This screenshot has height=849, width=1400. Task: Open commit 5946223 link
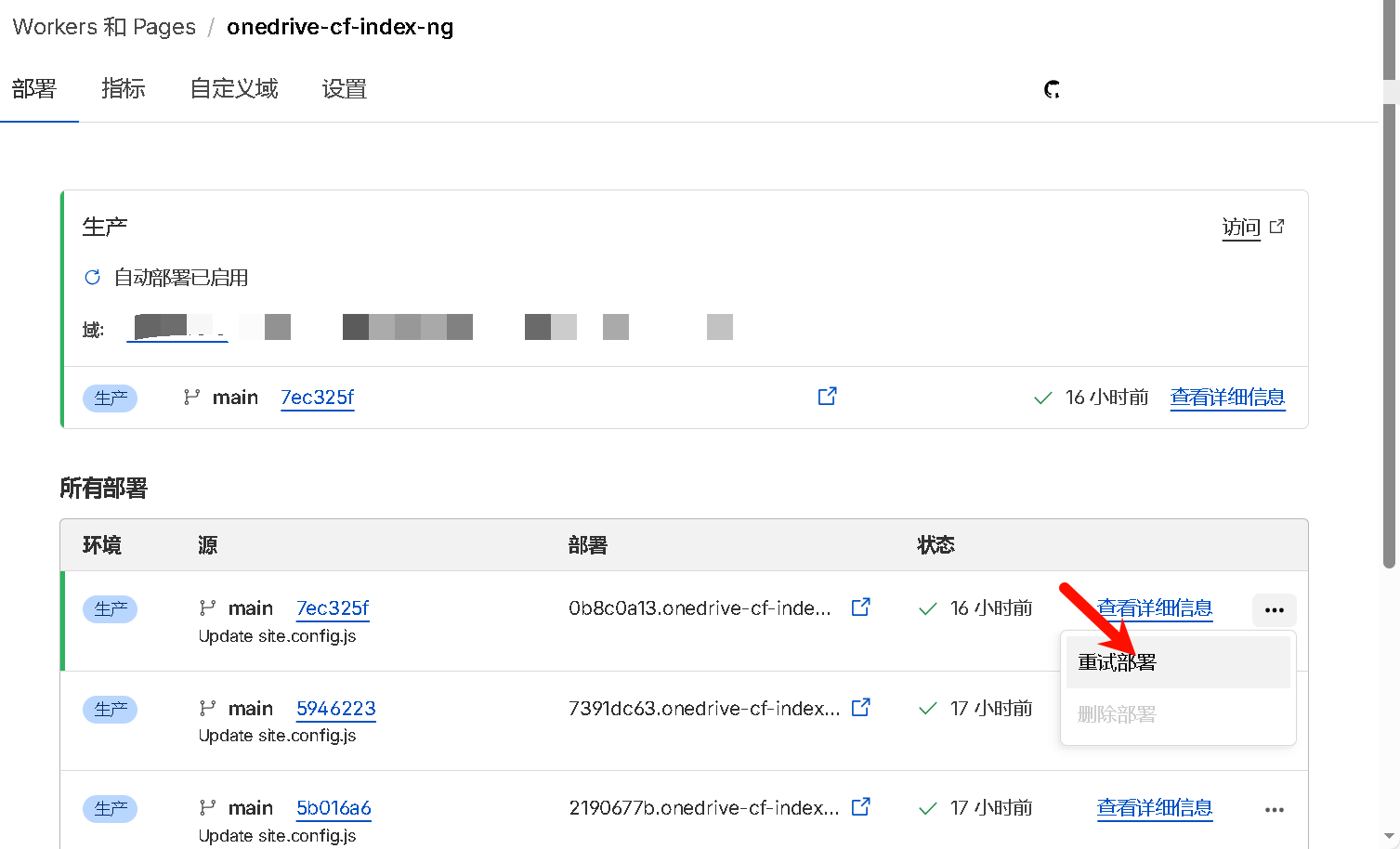[335, 709]
